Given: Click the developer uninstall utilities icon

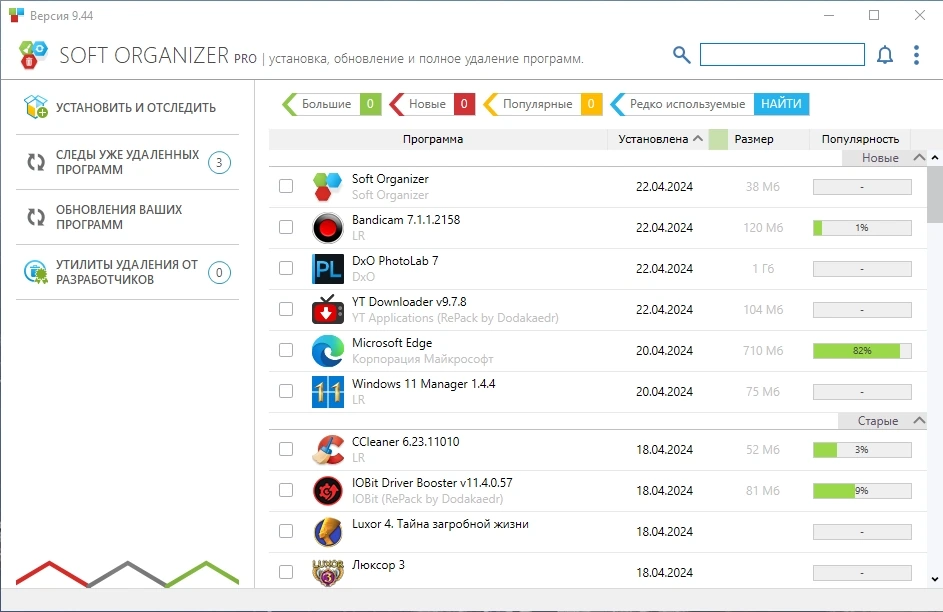Looking at the screenshot, I should [35, 272].
